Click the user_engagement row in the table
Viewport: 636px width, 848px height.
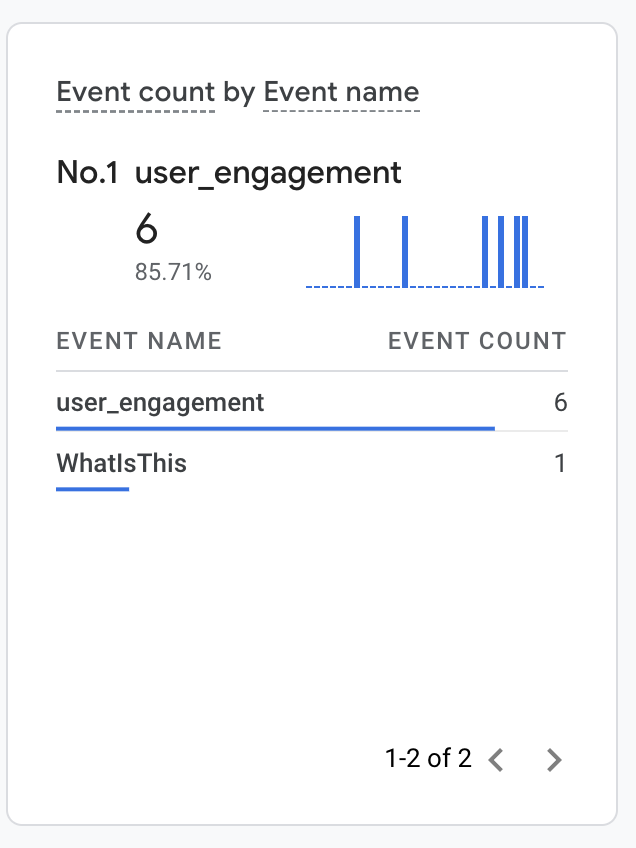161,403
